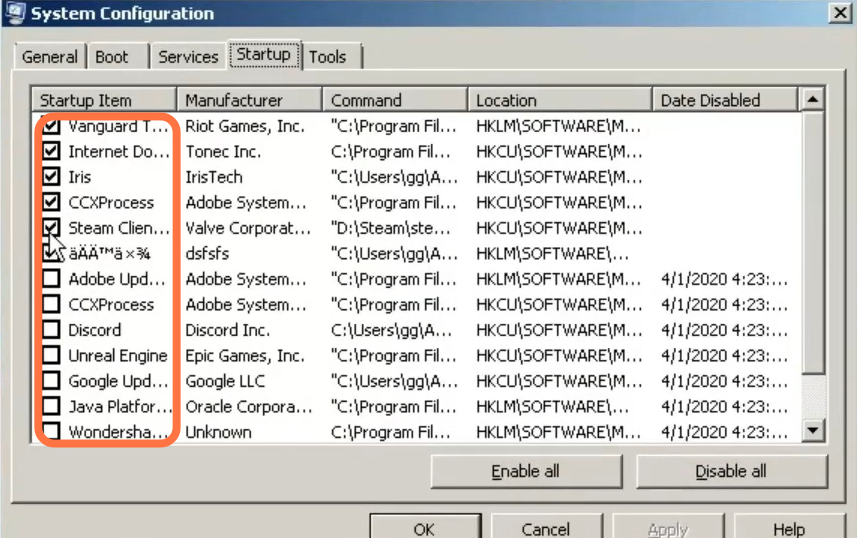Switch to the General tab
857x538 pixels.
pos(50,56)
